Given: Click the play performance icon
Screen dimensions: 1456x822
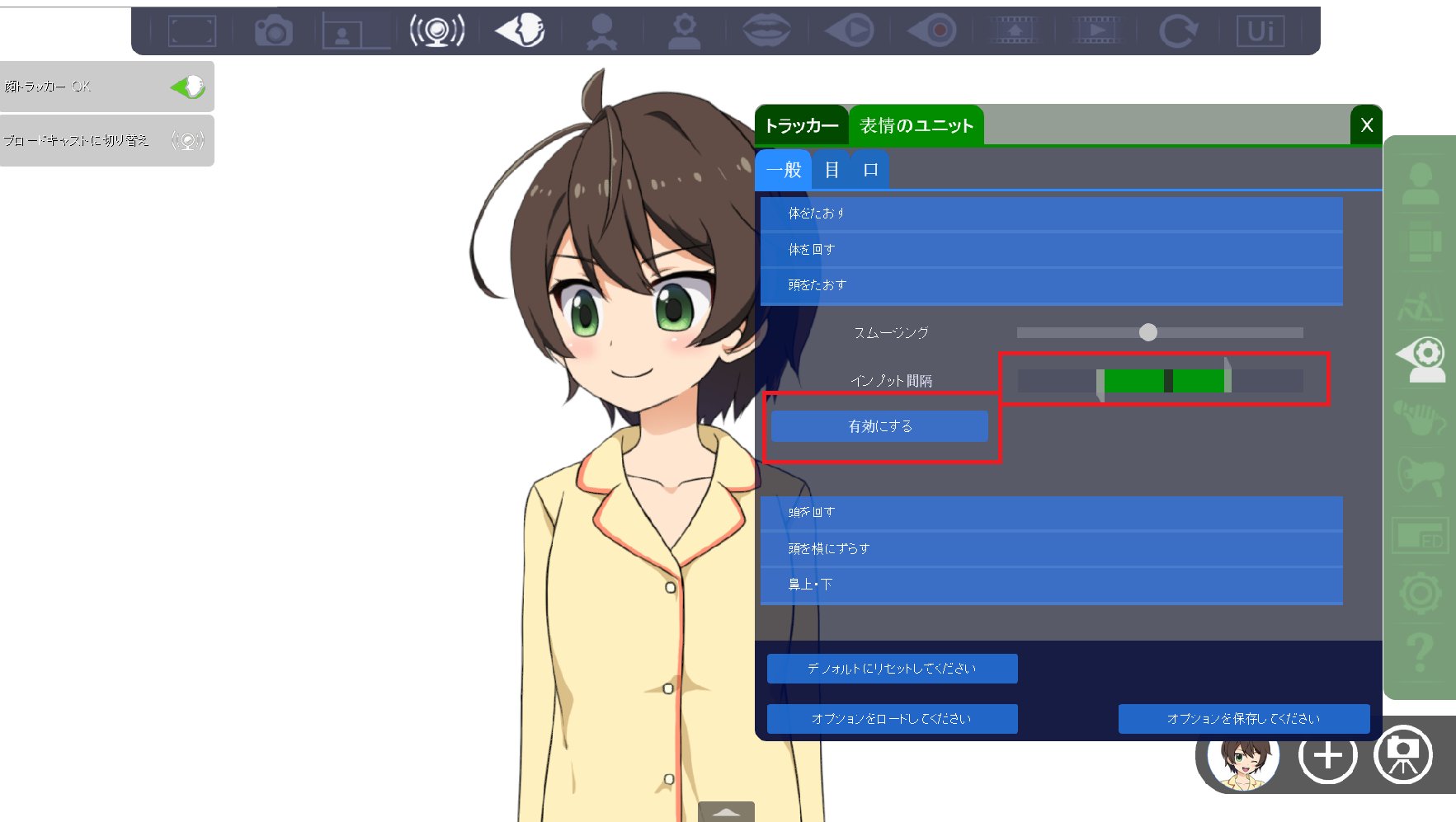Looking at the screenshot, I should point(849,31).
